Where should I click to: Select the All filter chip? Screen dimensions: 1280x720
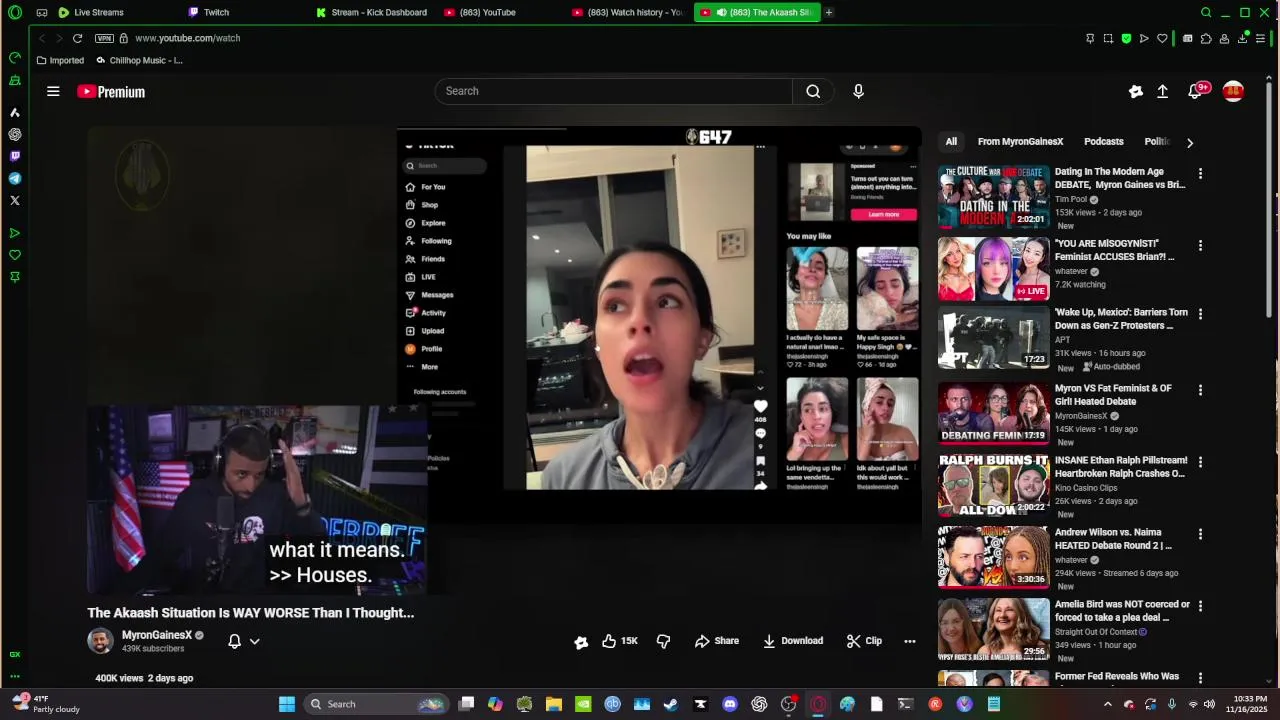tap(951, 142)
